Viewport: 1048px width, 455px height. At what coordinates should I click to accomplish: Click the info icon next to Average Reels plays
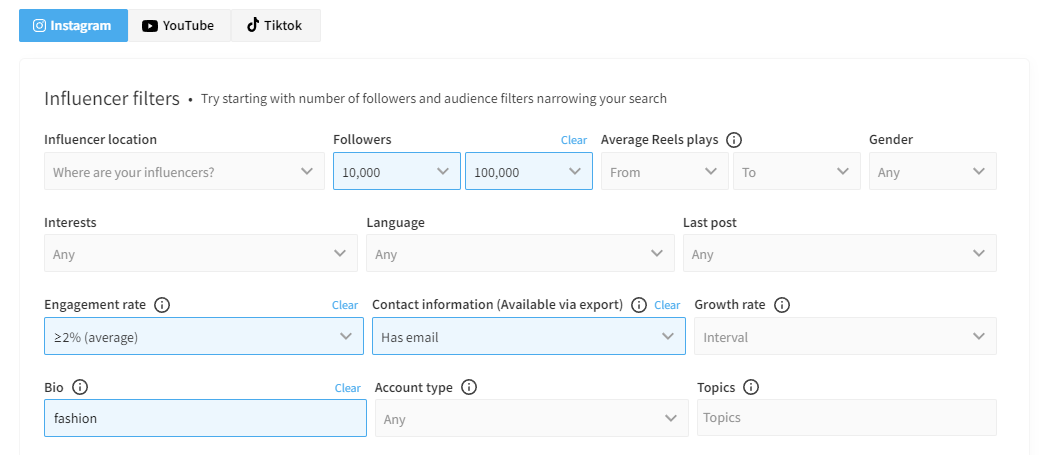coord(734,140)
